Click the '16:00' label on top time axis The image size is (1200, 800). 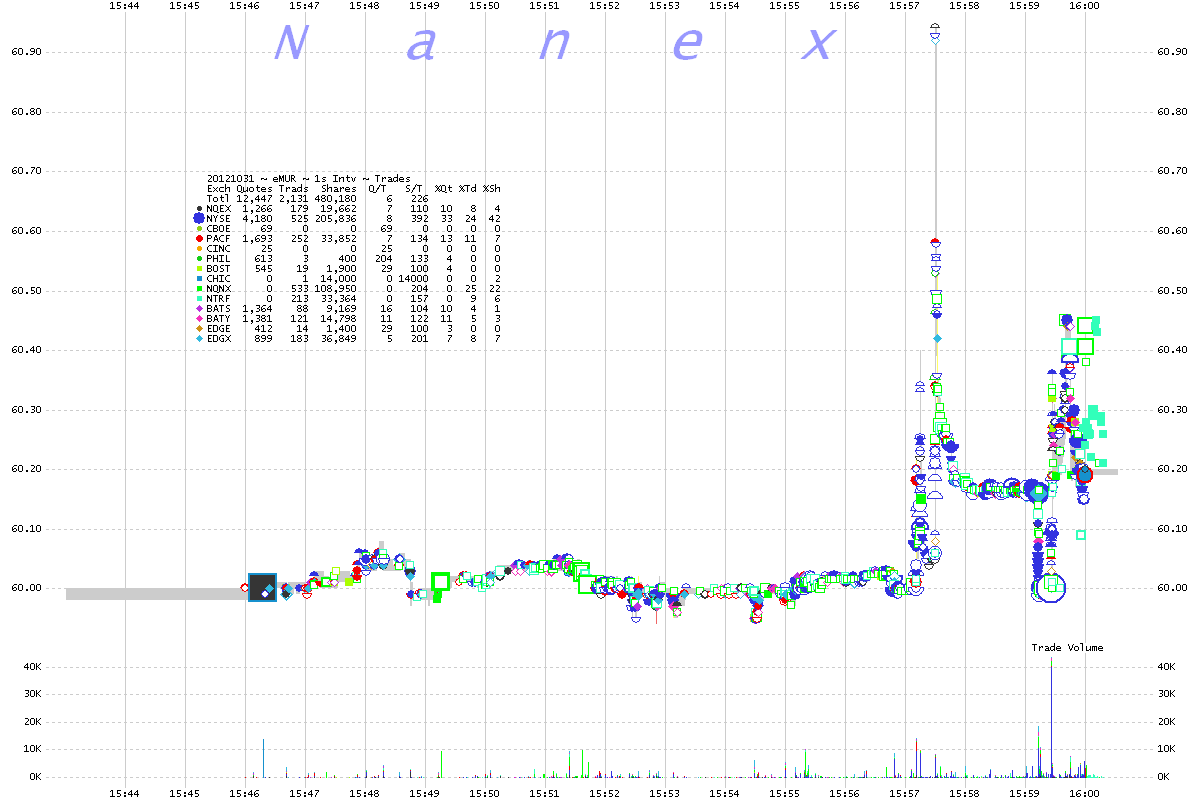(x=1085, y=6)
